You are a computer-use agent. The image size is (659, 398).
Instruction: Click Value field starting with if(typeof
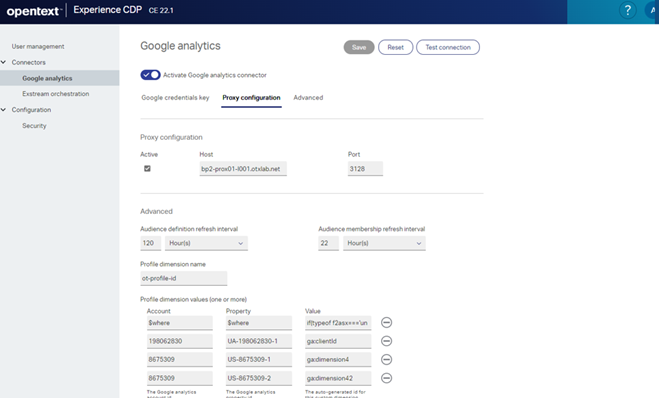[338, 323]
